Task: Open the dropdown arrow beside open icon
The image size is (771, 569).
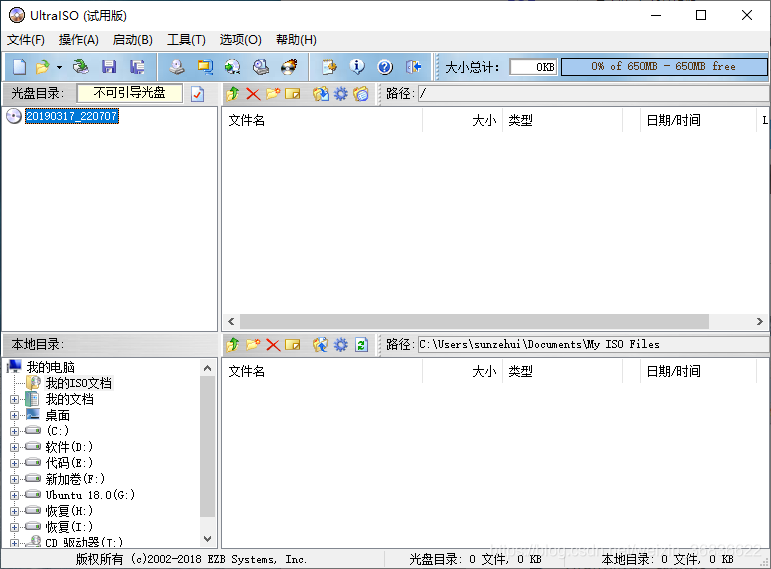Action: [59, 67]
